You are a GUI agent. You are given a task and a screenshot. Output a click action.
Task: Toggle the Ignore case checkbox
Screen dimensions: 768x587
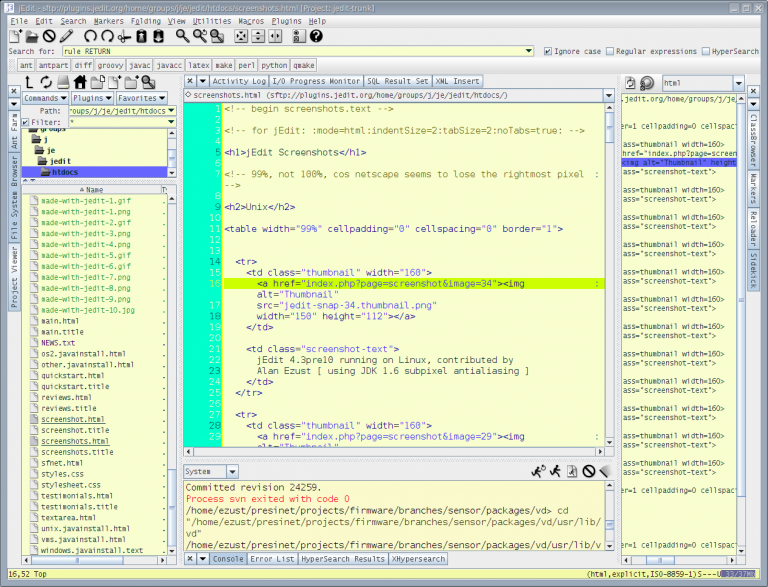pyautogui.click(x=547, y=51)
